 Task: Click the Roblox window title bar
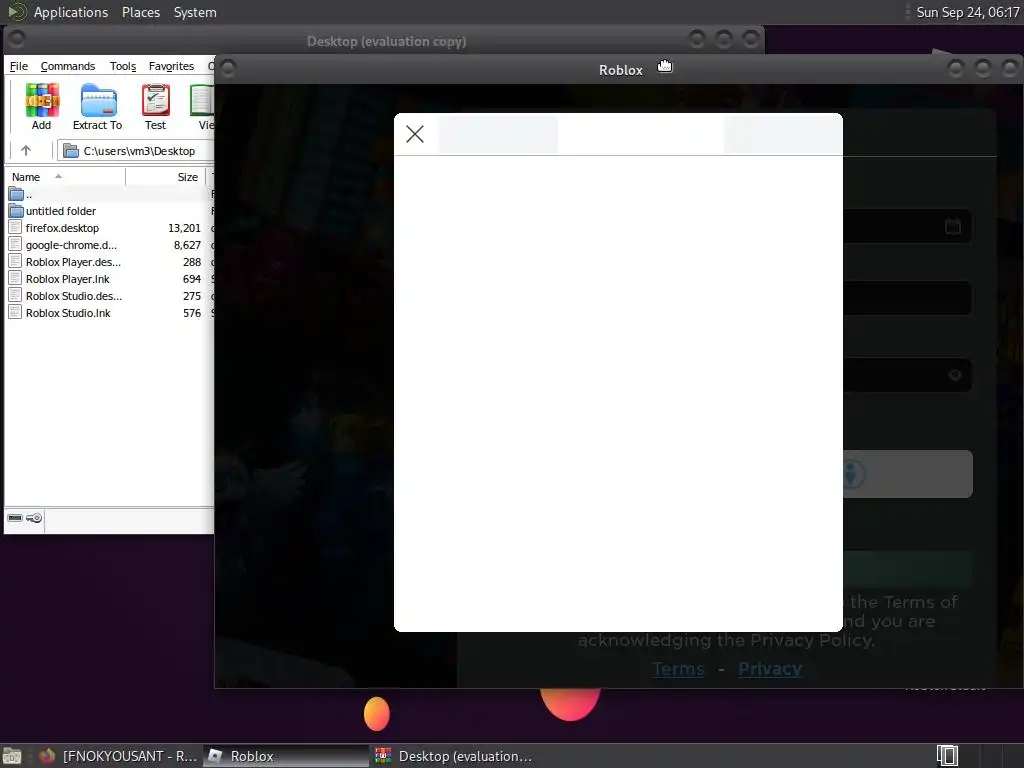[x=620, y=69]
